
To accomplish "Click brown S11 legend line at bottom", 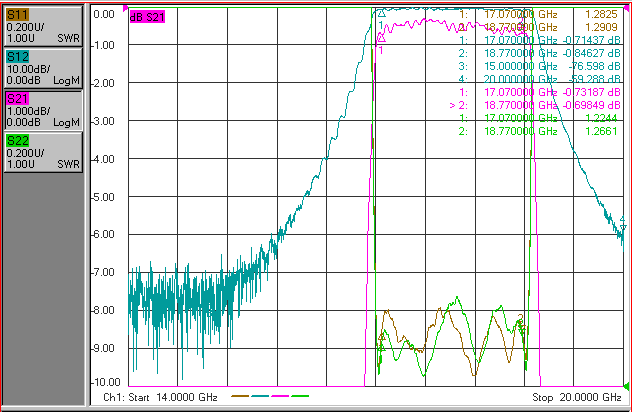I will pyautogui.click(x=240, y=396).
